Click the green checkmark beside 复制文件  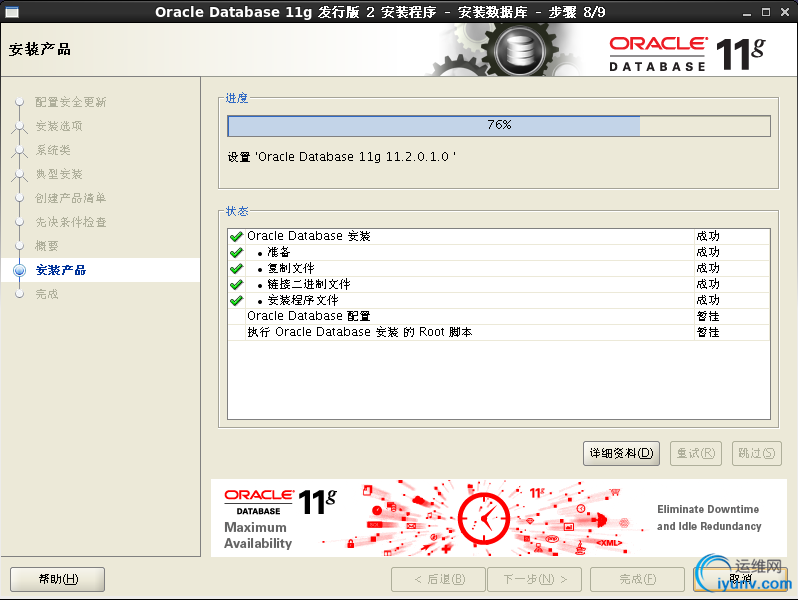(x=236, y=268)
